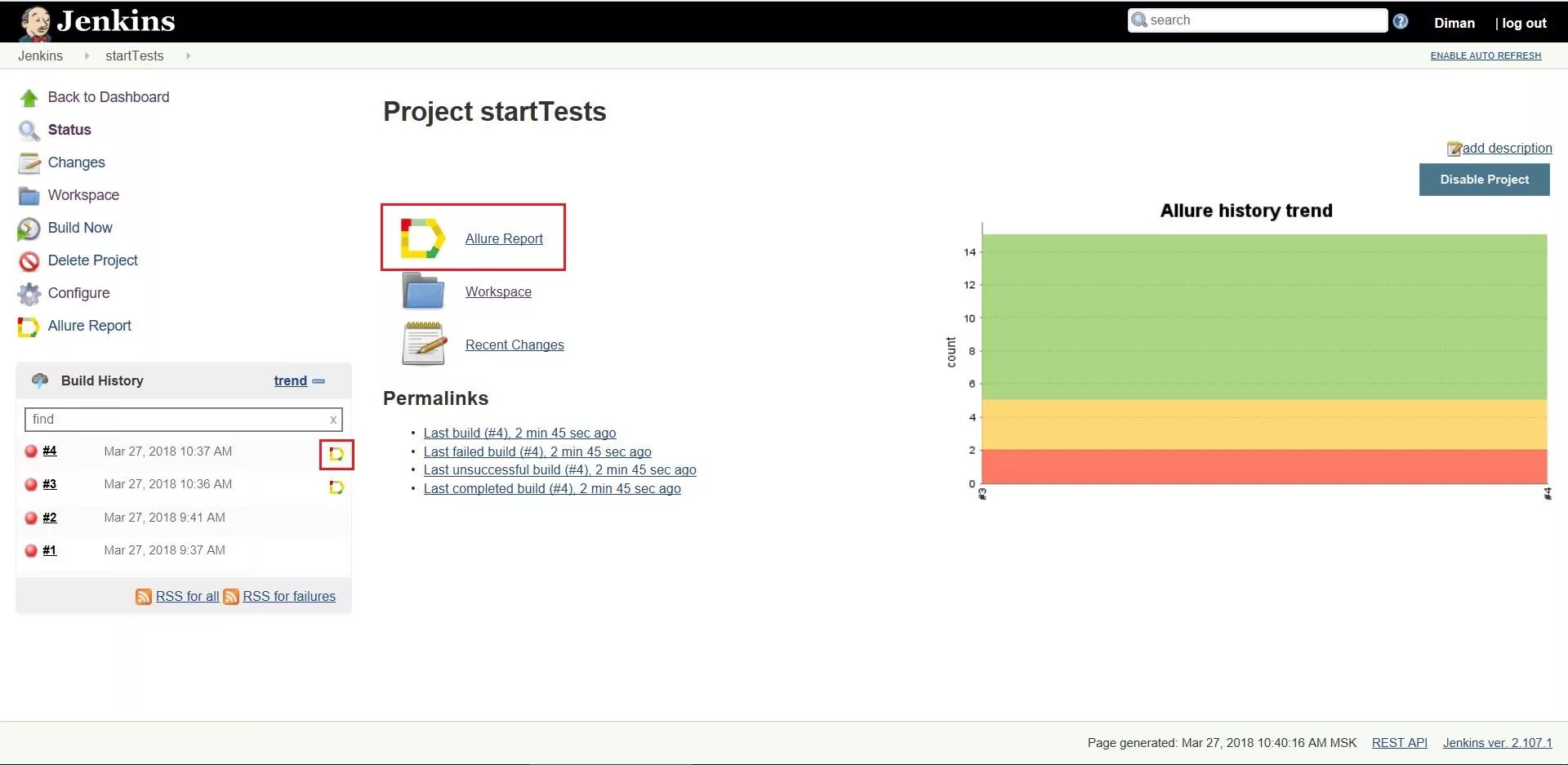
Task: Click the red Delete Project icon
Action: coord(29,261)
